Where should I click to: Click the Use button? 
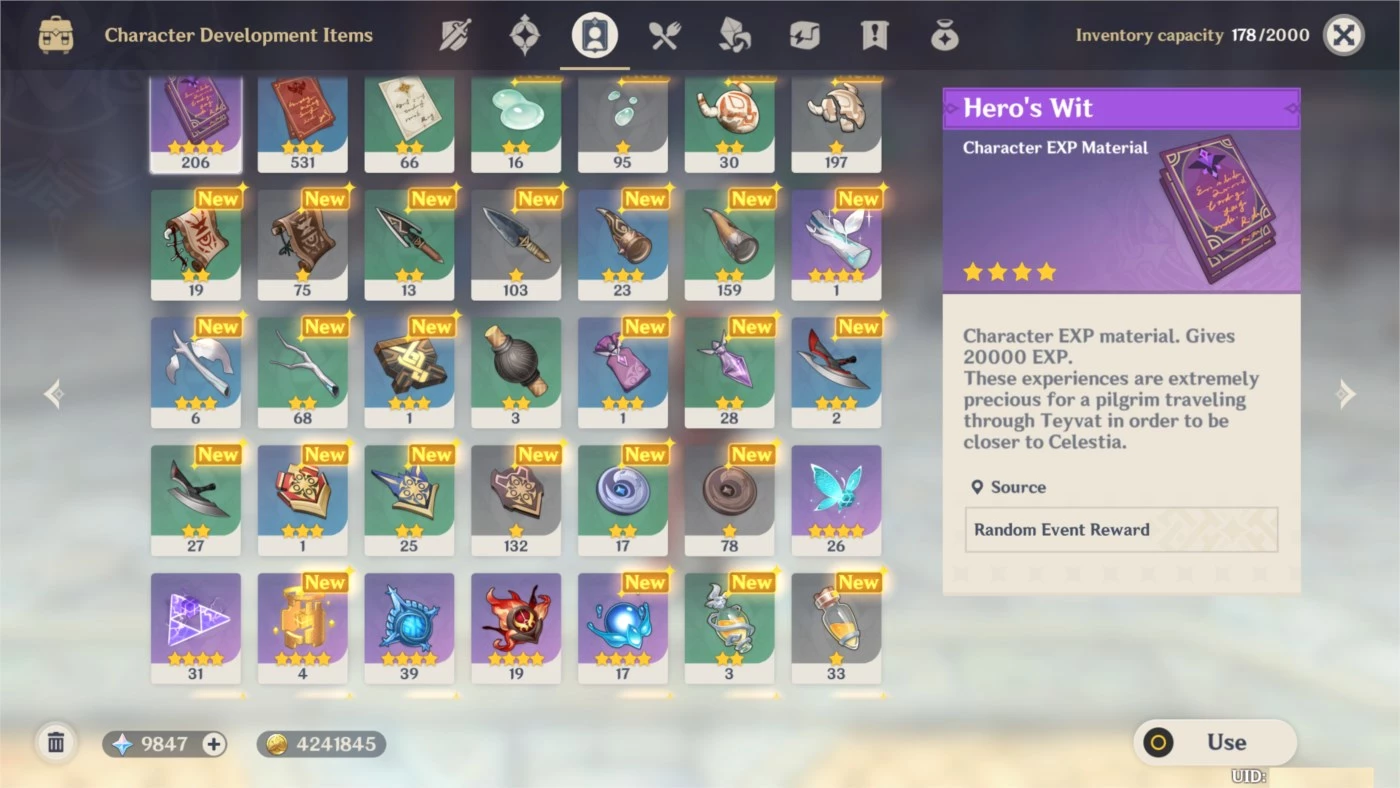click(x=1215, y=743)
